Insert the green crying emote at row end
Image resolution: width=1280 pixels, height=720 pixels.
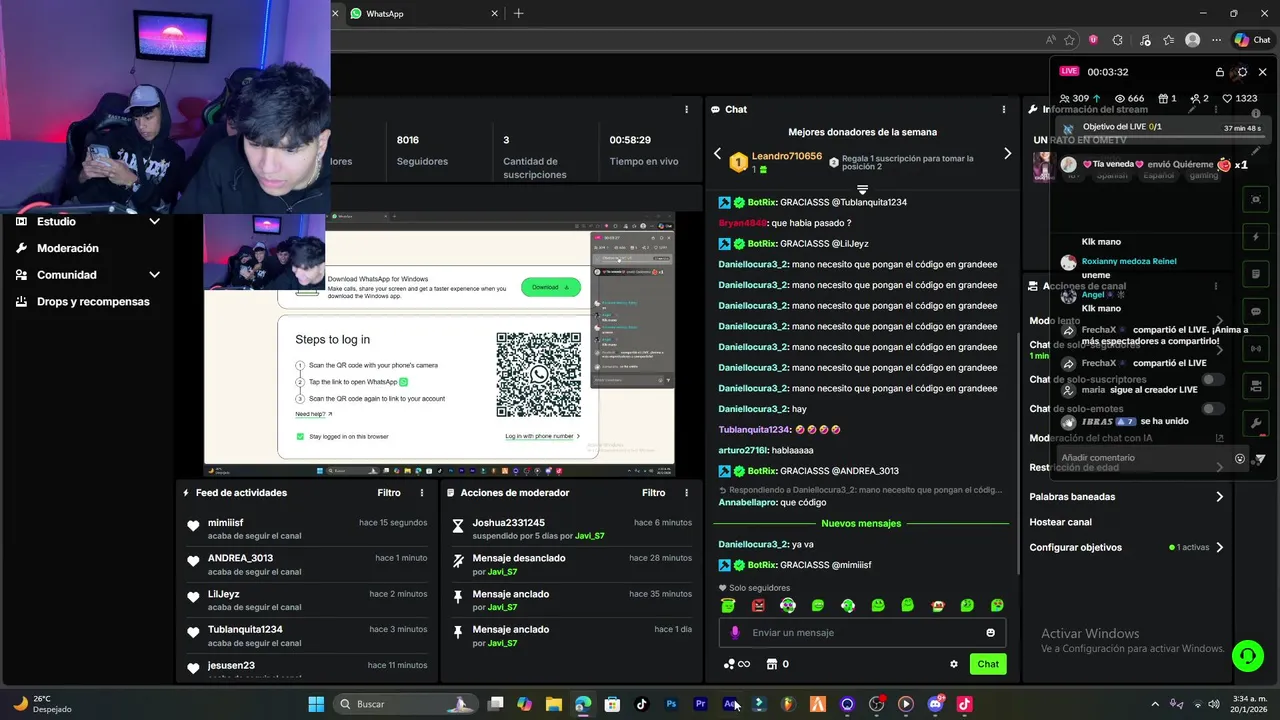(x=997, y=605)
